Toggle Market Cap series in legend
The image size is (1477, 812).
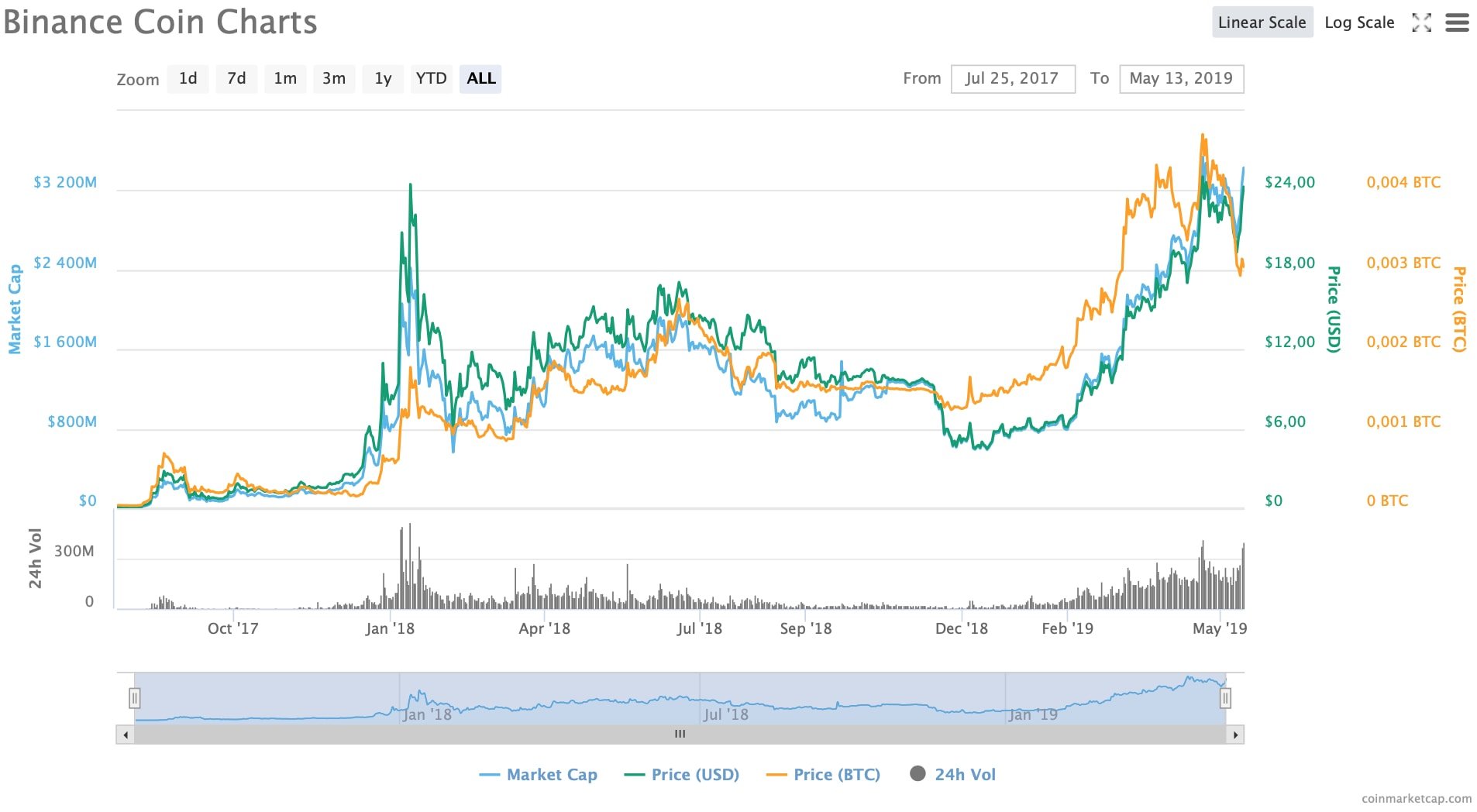pos(539,774)
